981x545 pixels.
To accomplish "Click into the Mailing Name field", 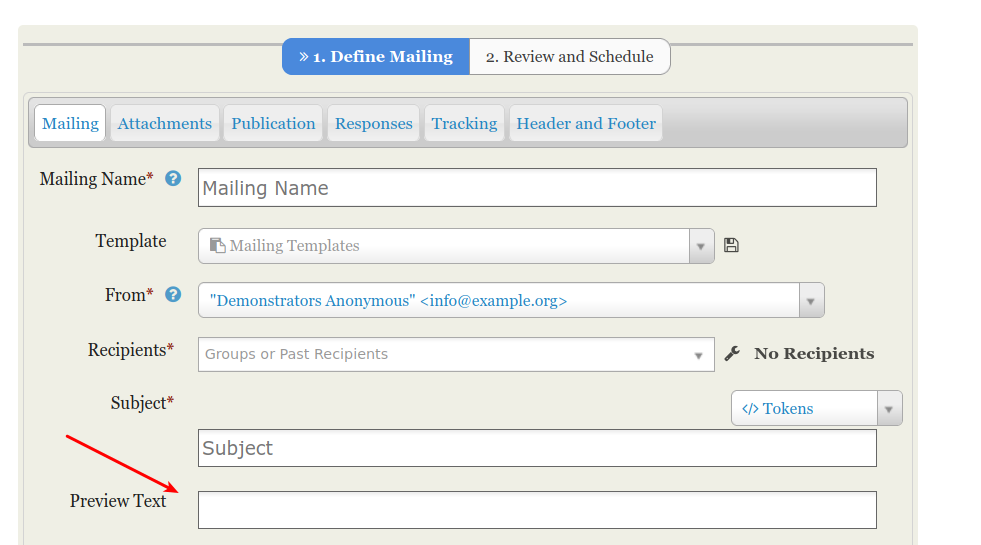I will (537, 188).
